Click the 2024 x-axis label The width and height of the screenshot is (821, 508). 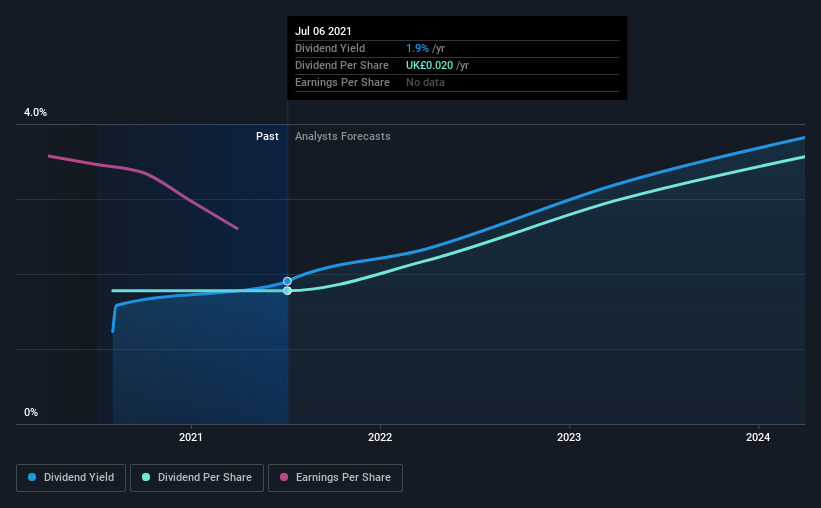tap(758, 437)
